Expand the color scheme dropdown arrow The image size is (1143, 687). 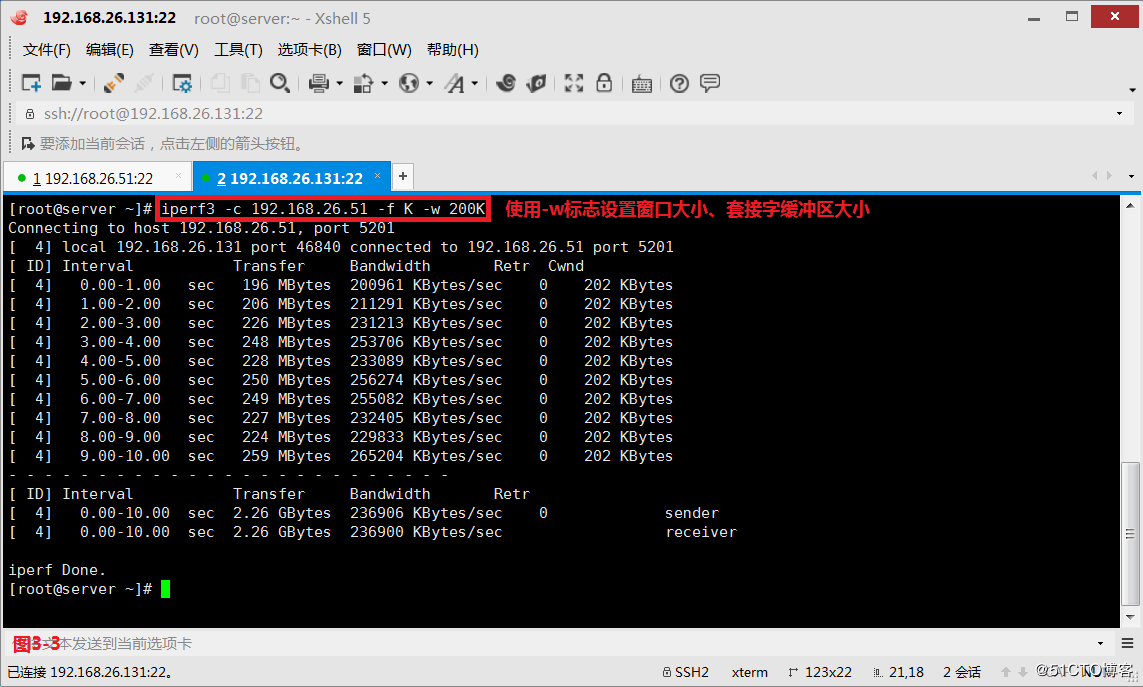tap(384, 84)
